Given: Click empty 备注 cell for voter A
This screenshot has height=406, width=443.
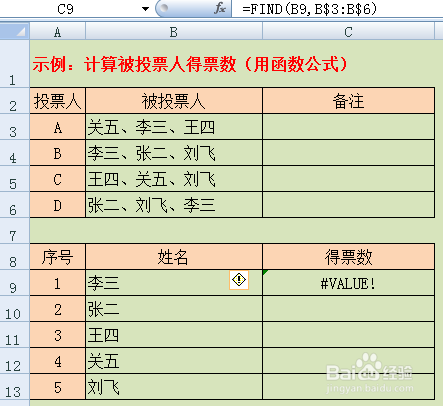Looking at the screenshot, I should tap(348, 127).
